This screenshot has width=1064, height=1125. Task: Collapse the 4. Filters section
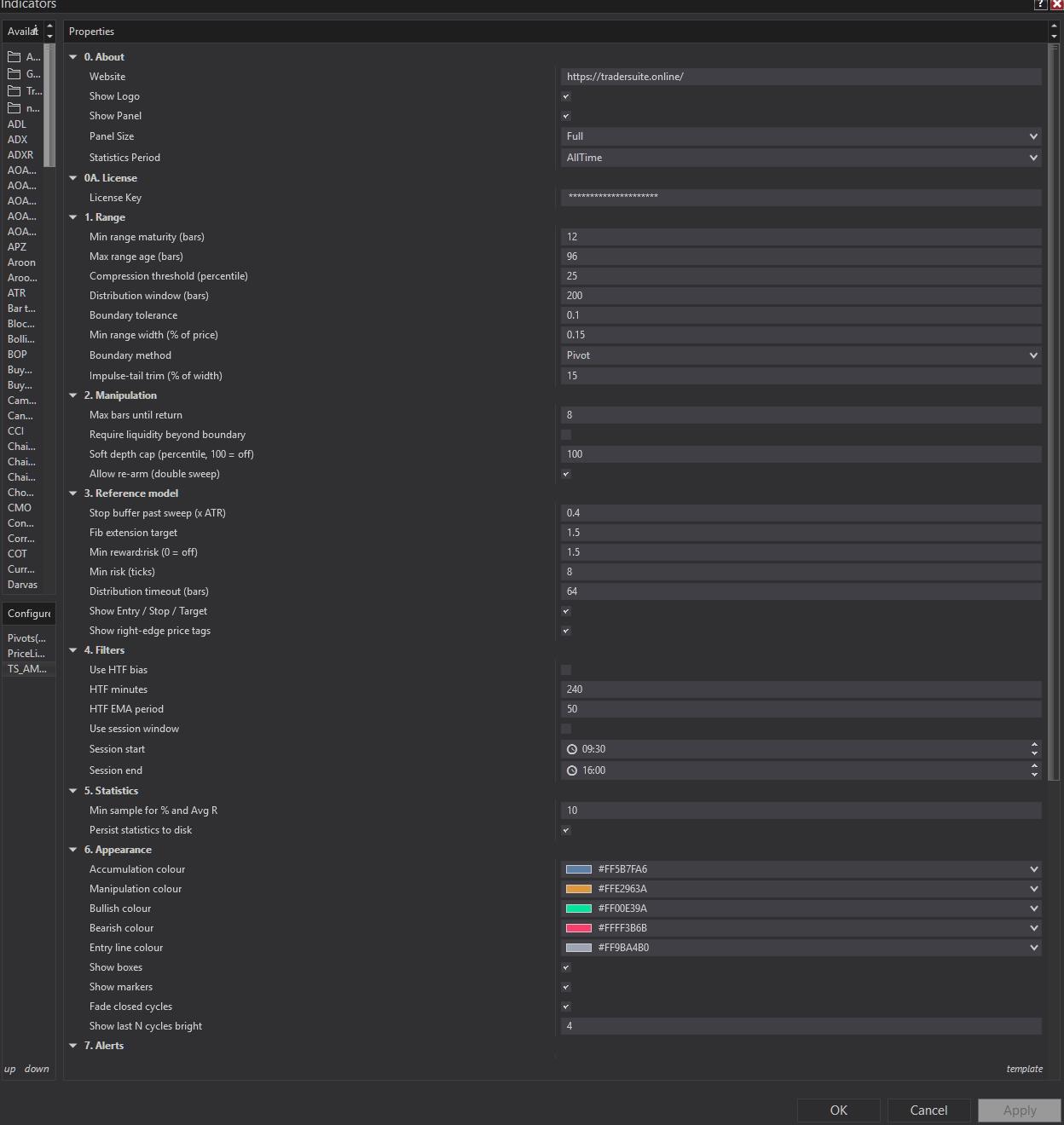pos(73,650)
